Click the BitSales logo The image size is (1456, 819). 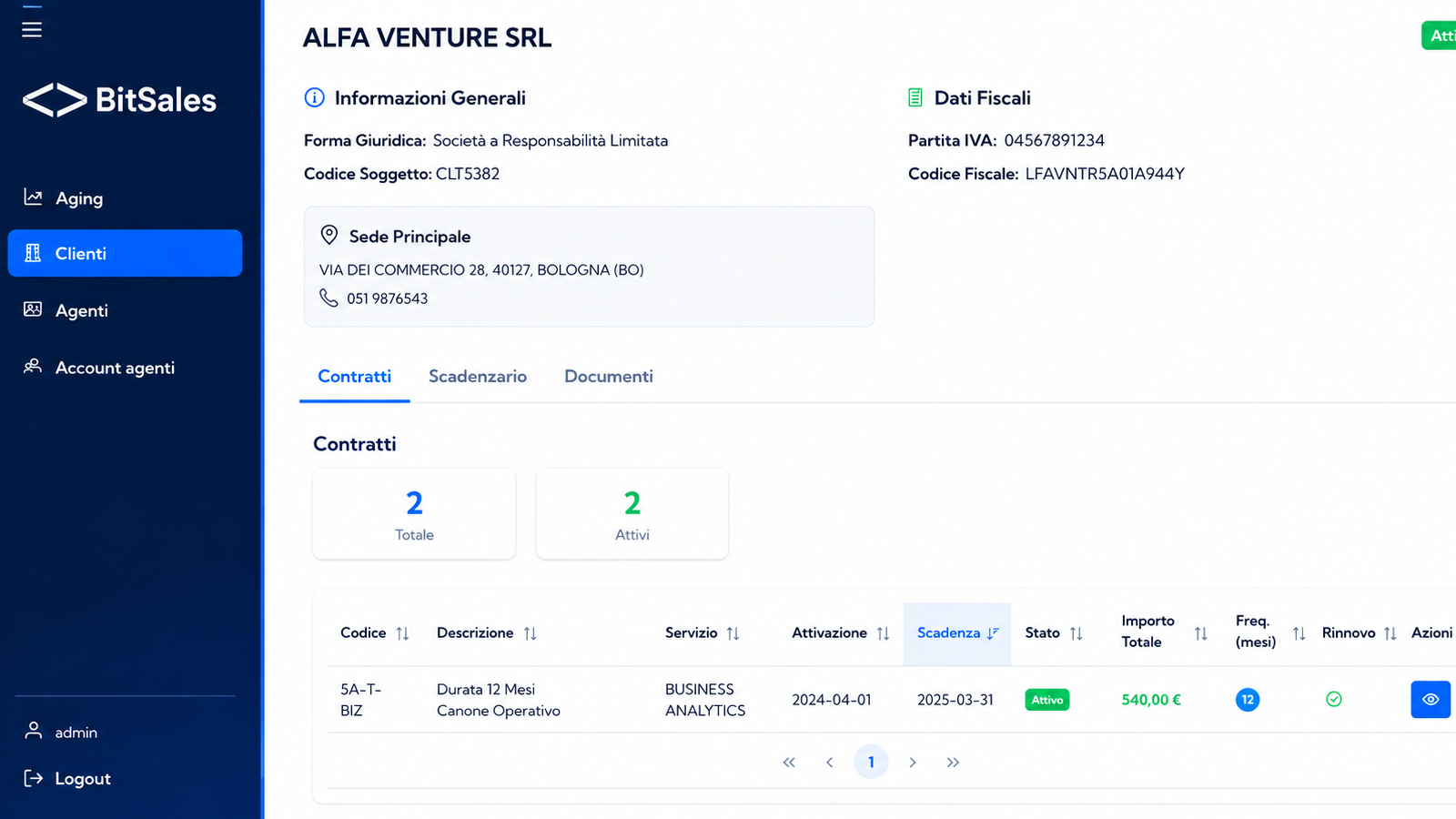coord(119,100)
